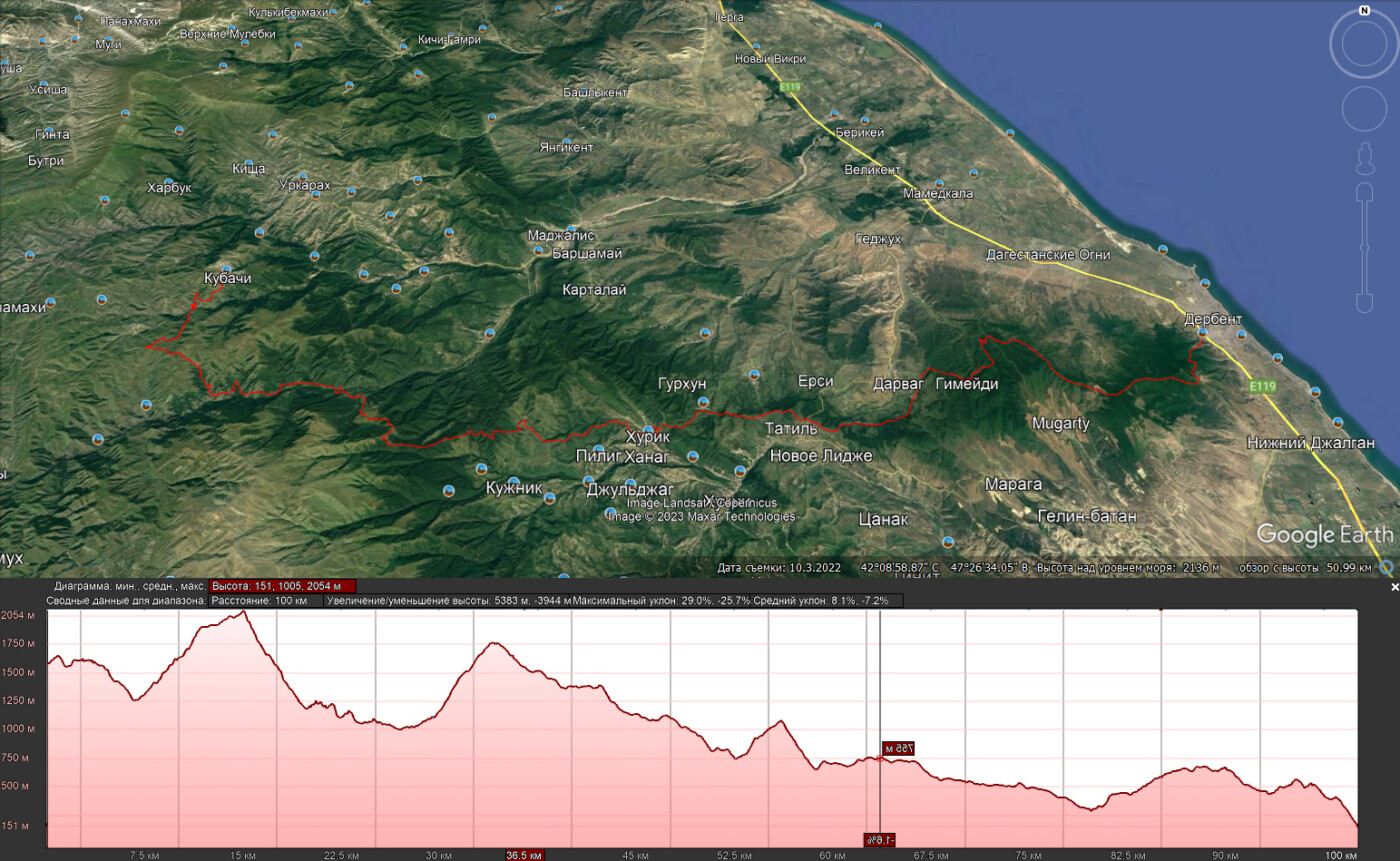Click the Google Earth logo
The image size is (1400, 861).
(x=1323, y=534)
